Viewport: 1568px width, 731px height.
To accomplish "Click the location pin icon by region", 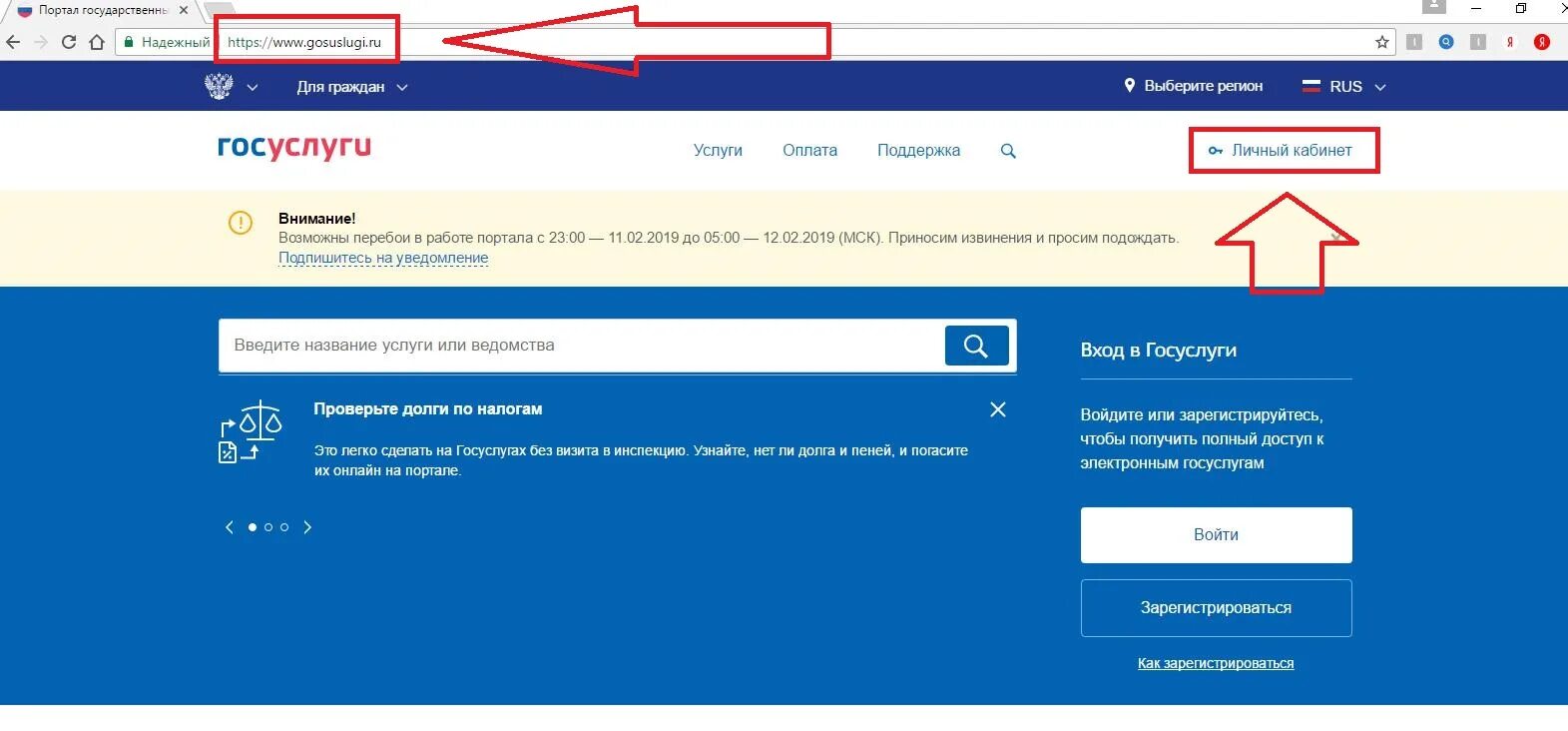I will pos(1130,86).
